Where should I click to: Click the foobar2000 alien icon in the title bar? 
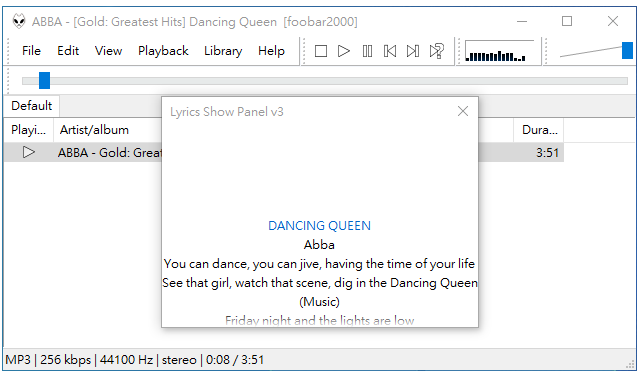[x=18, y=21]
